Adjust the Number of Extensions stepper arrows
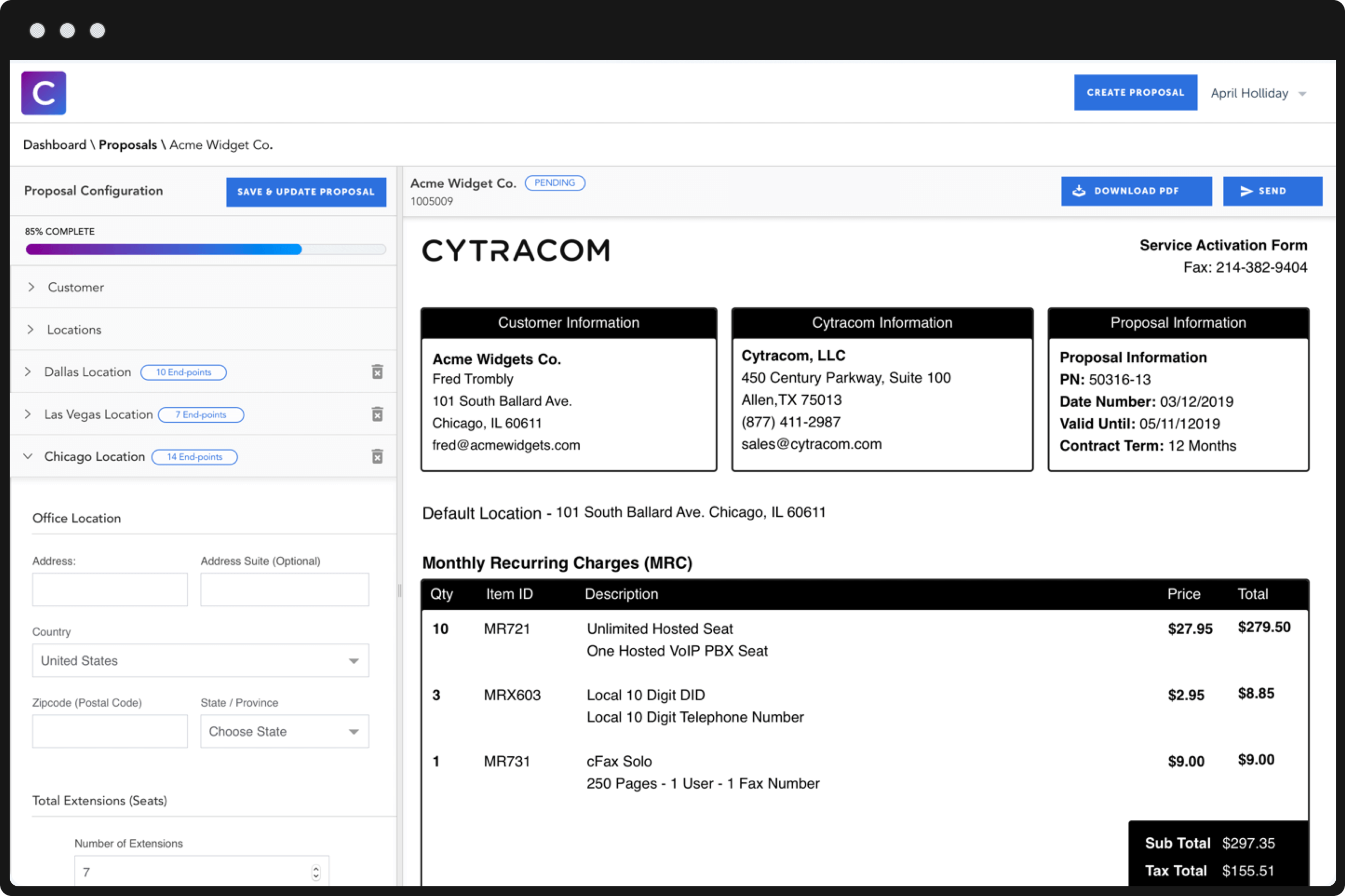 click(316, 873)
